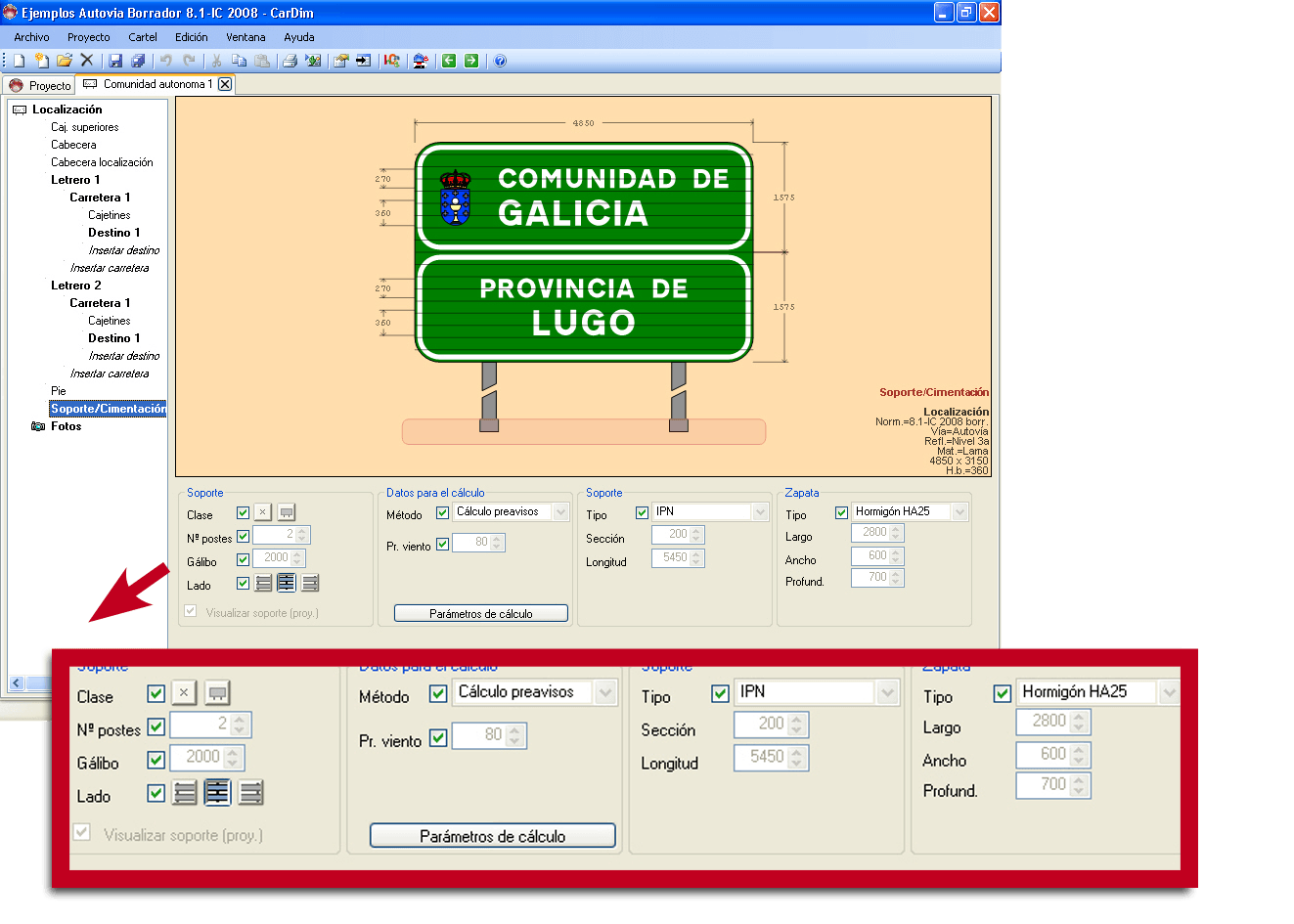Open the Cartel menu
The image size is (1294, 924).
pos(142,37)
